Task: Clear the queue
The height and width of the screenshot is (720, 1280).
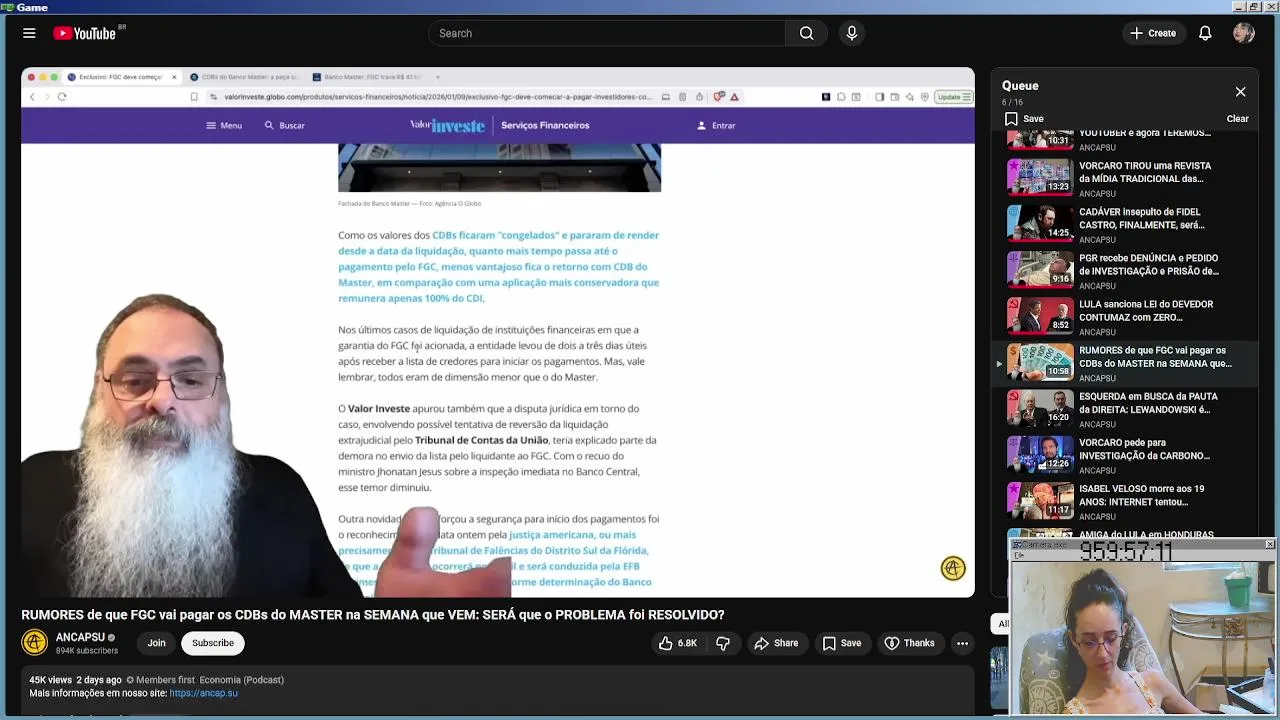Action: click(1237, 118)
